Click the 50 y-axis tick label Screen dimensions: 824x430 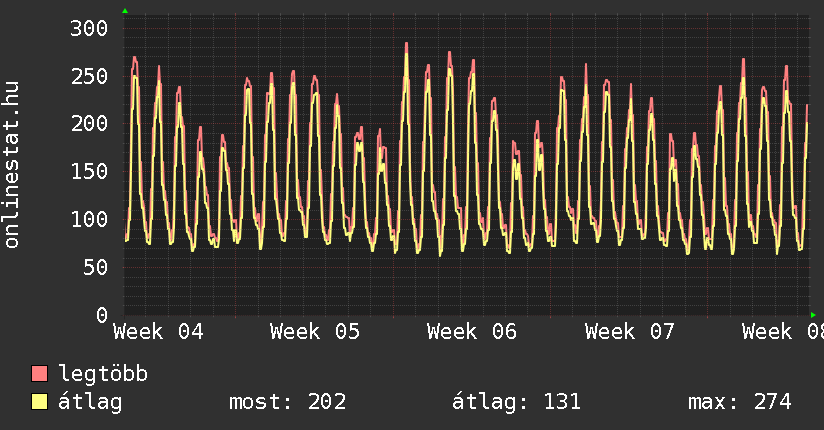95,267
